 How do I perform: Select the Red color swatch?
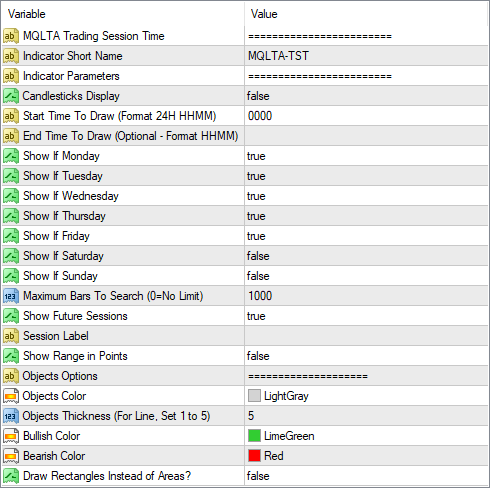[x=254, y=456]
